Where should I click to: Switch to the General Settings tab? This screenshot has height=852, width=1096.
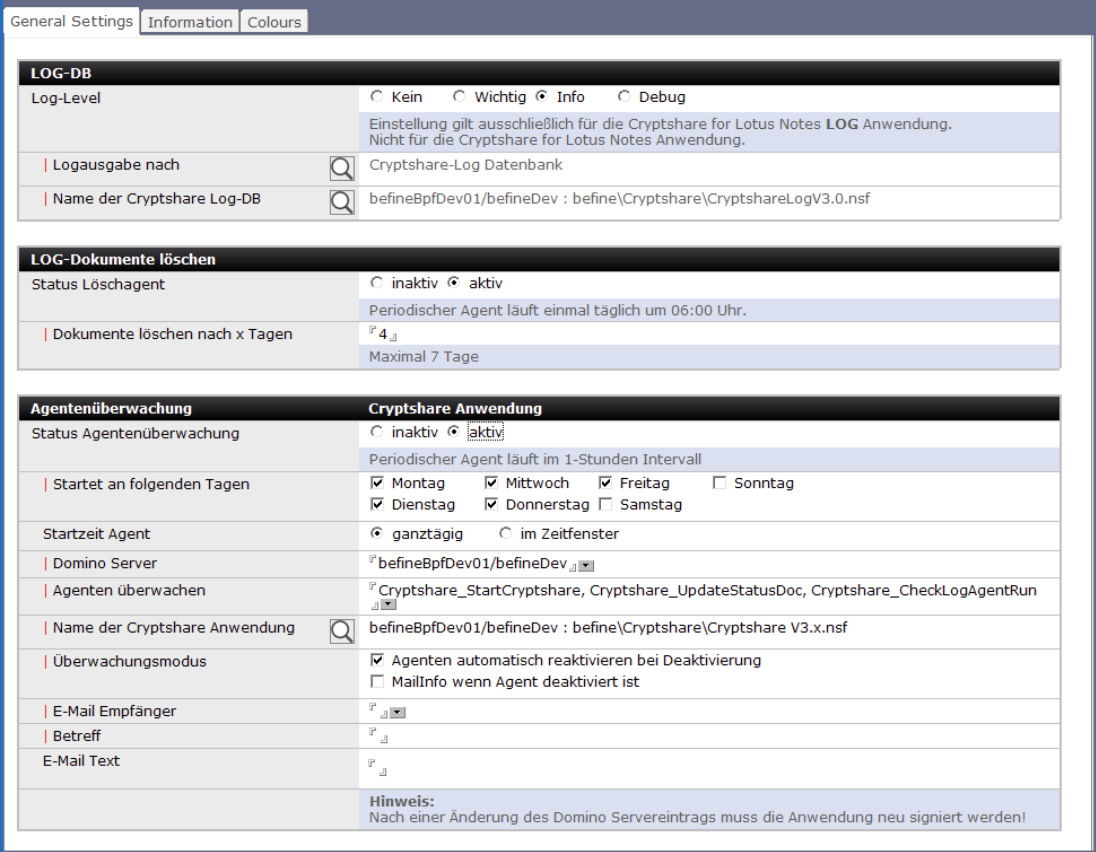(x=71, y=21)
